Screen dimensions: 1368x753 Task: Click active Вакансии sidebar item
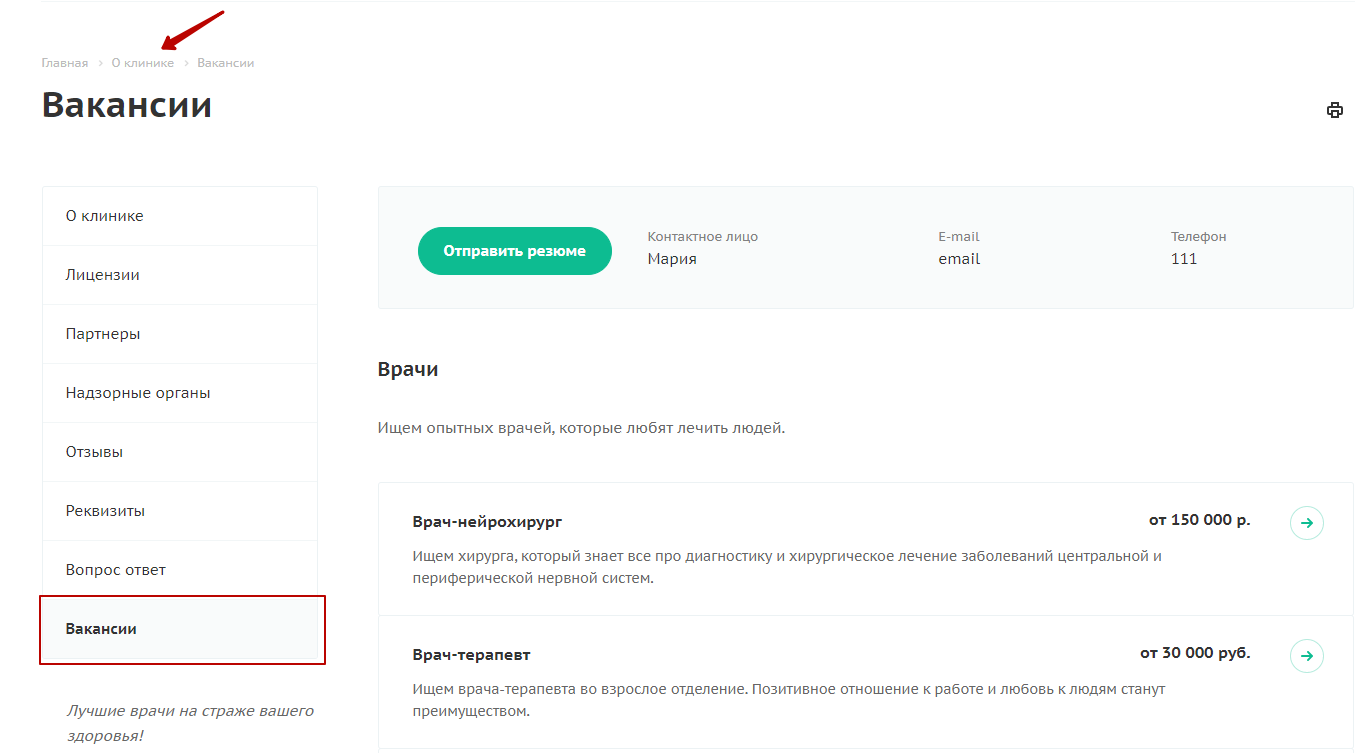point(180,629)
